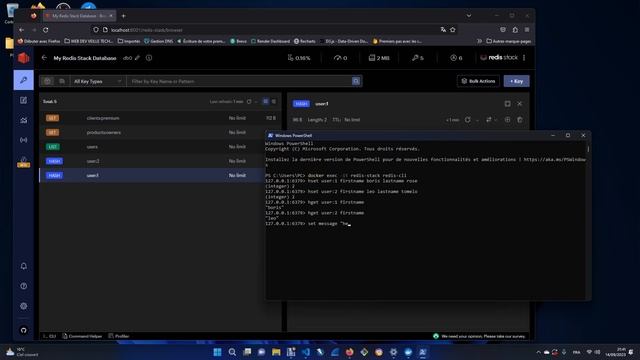
Task: Select the My Redis Stack Database browser tab
Action: coord(79,16)
